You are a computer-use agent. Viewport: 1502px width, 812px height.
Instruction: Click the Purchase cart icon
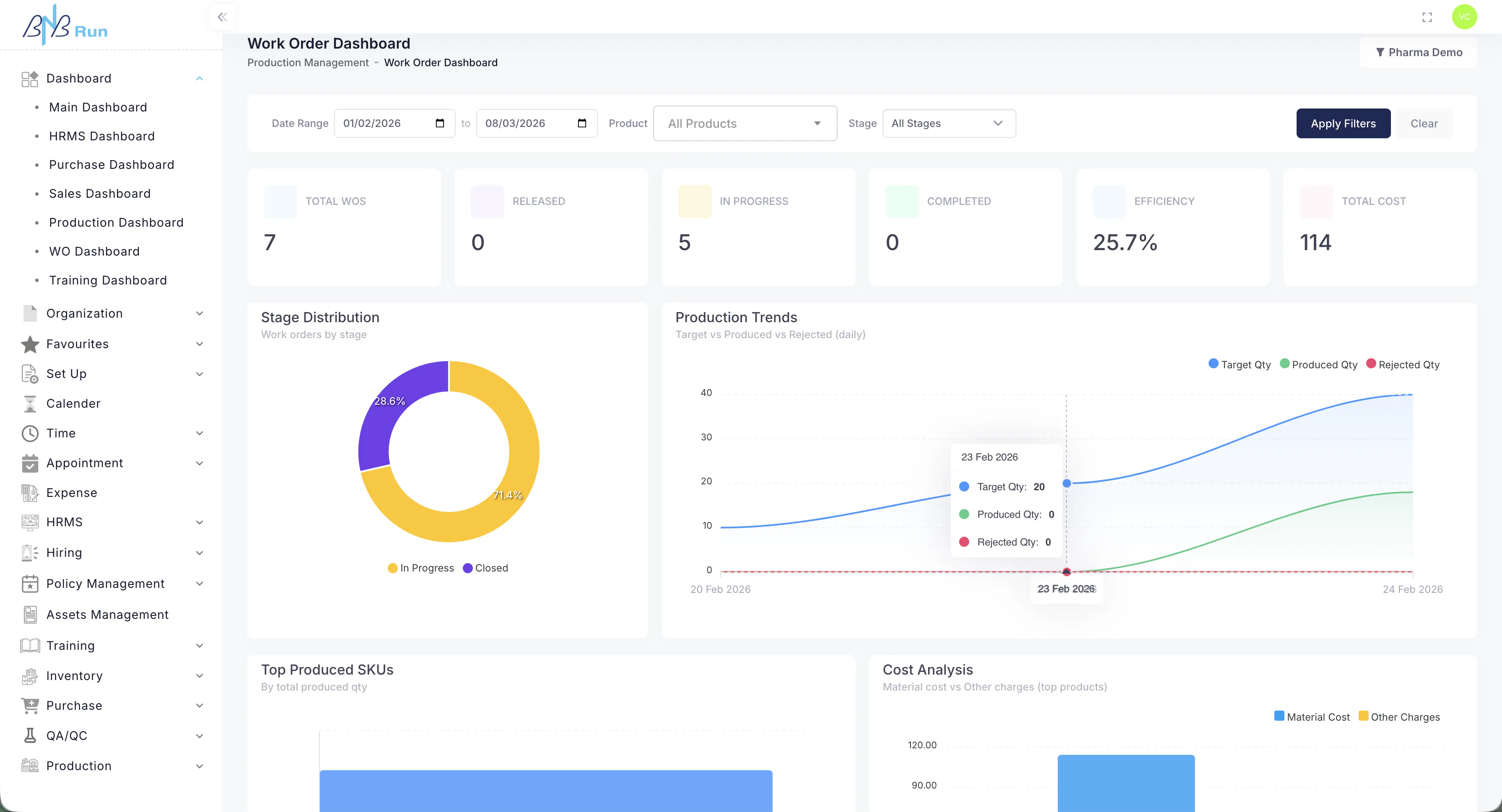[30, 706]
